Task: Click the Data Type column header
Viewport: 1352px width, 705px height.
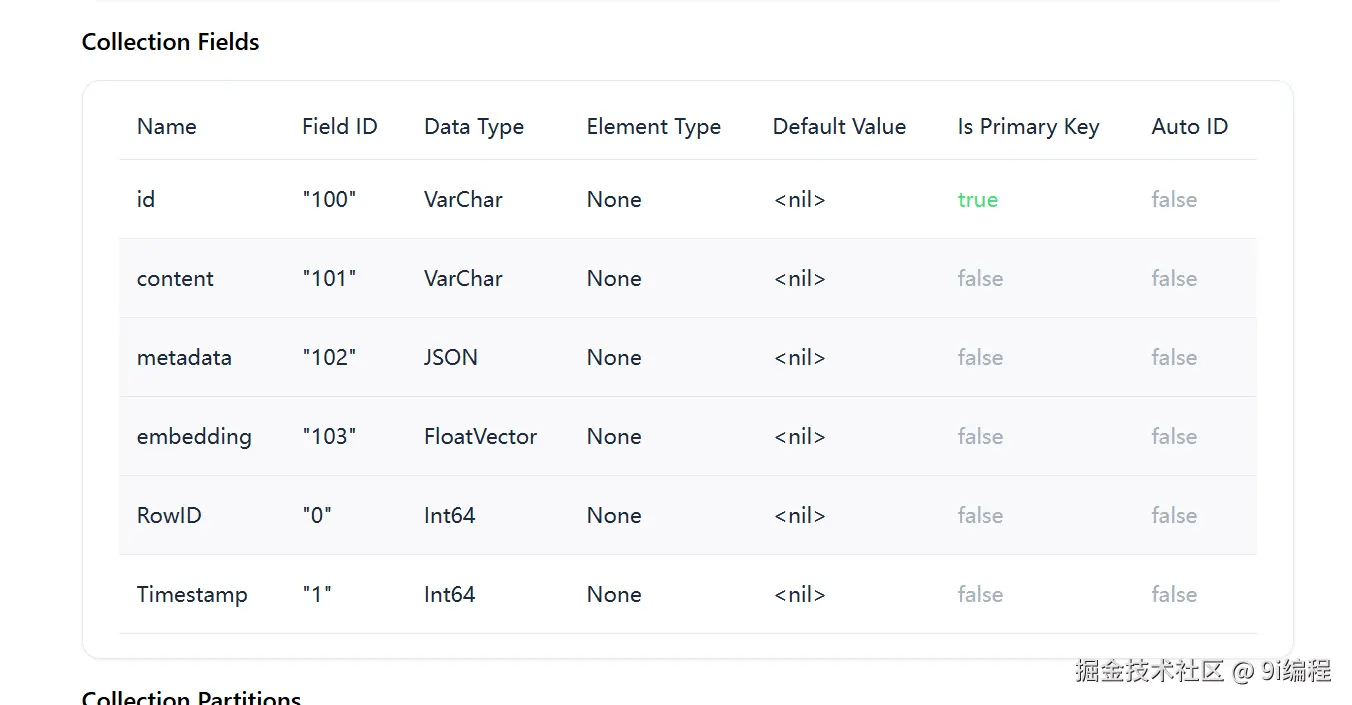Action: click(473, 127)
